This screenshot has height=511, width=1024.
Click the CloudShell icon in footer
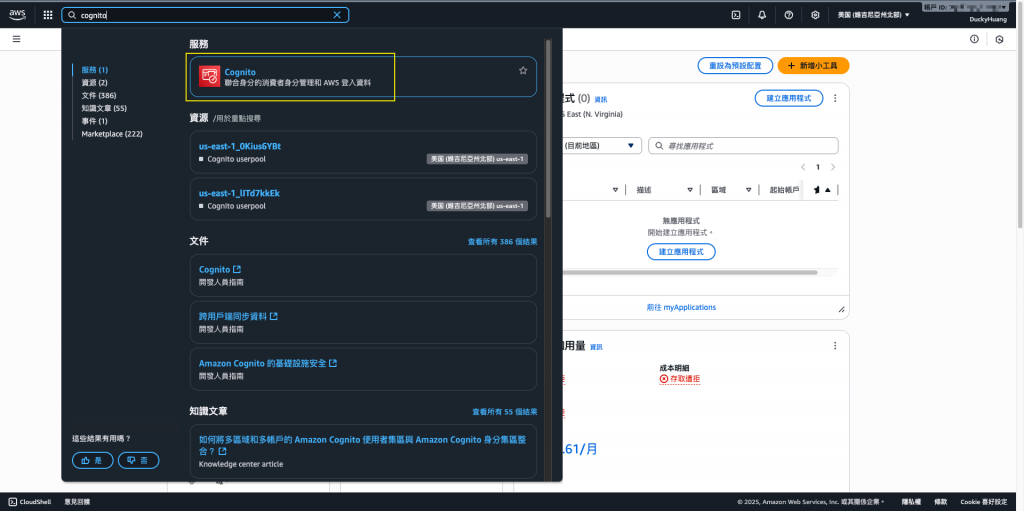pos(13,502)
